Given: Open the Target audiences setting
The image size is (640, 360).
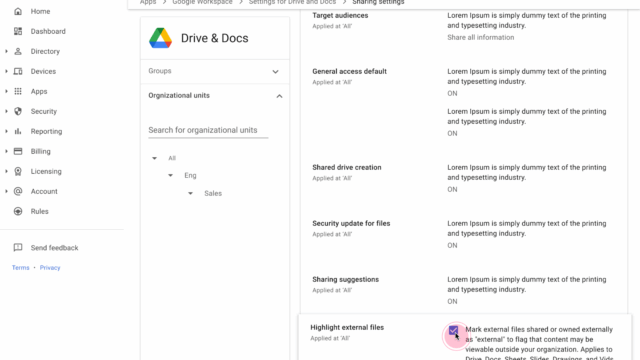Looking at the screenshot, I should (x=340, y=16).
